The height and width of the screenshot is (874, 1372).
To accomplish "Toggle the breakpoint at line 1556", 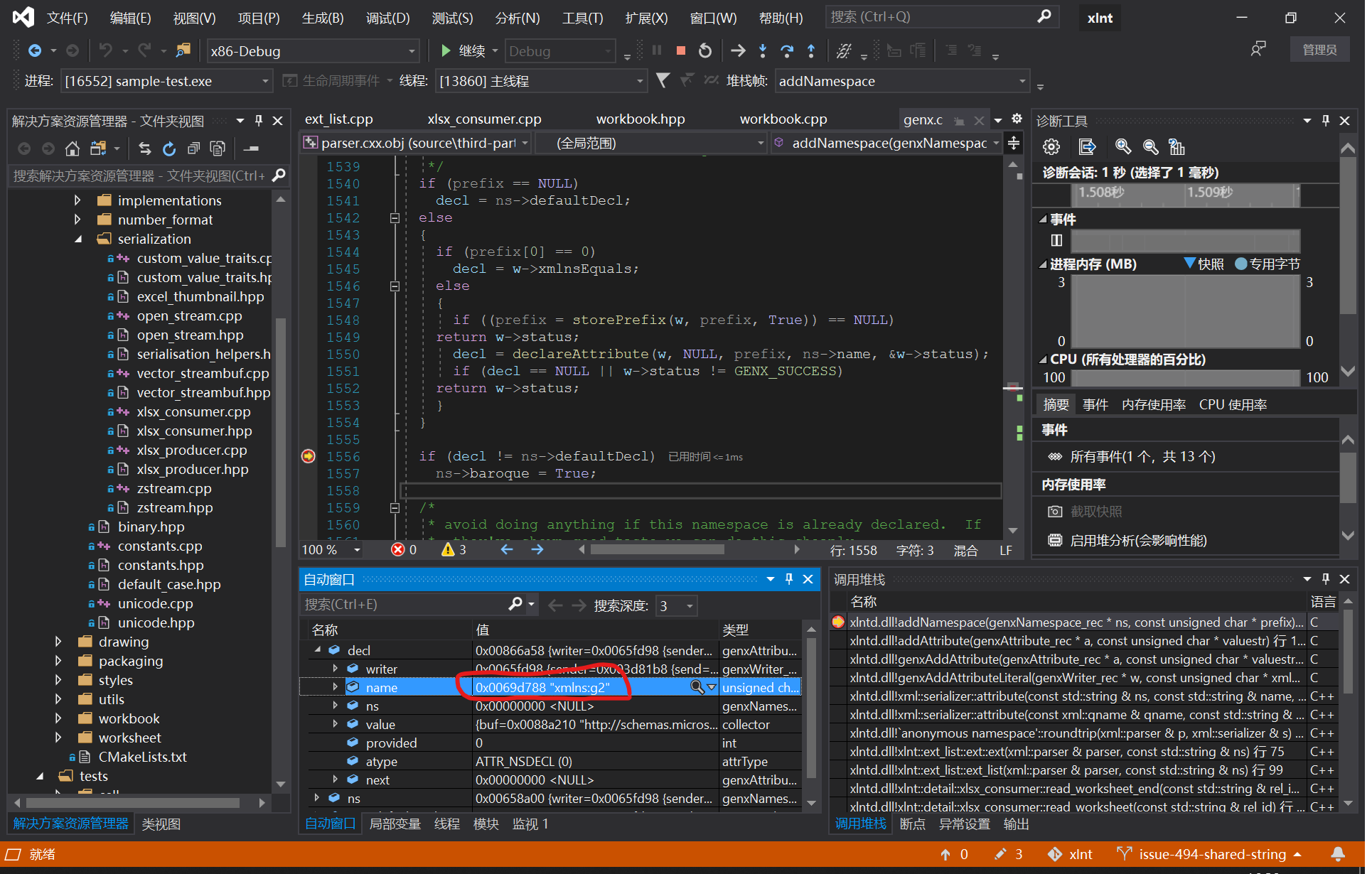I will (308, 455).
